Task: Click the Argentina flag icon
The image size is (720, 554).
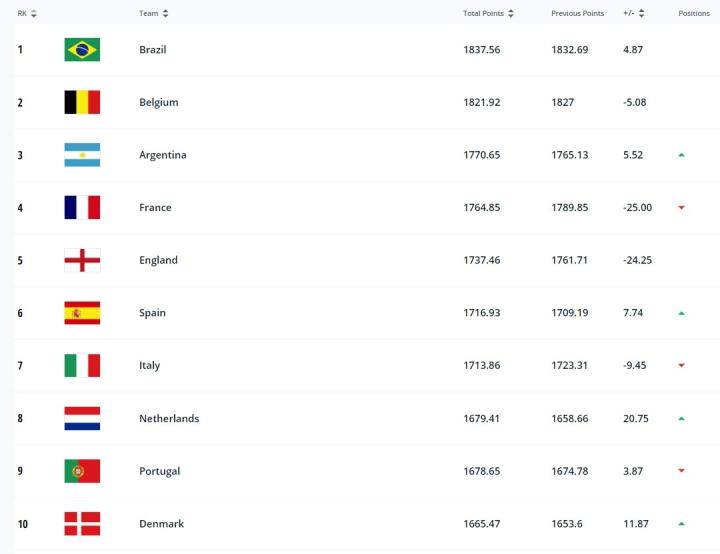Action: pyautogui.click(x=82, y=155)
